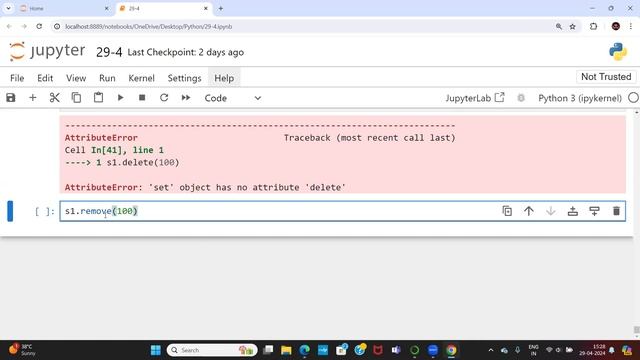Image resolution: width=640 pixels, height=360 pixels.
Task: Open the Kernel menu
Action: (141, 78)
